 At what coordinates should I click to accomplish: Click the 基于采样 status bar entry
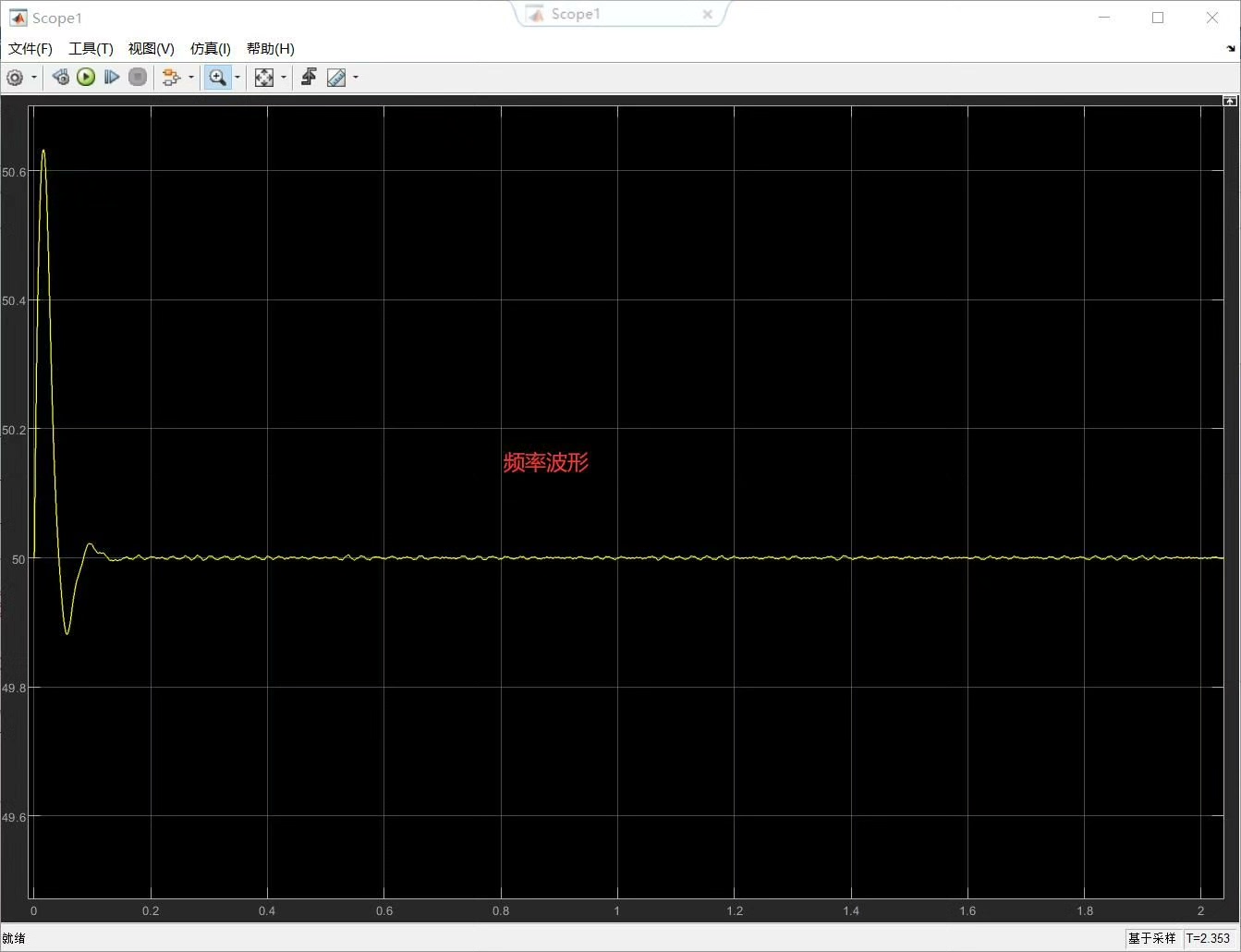tap(1151, 938)
